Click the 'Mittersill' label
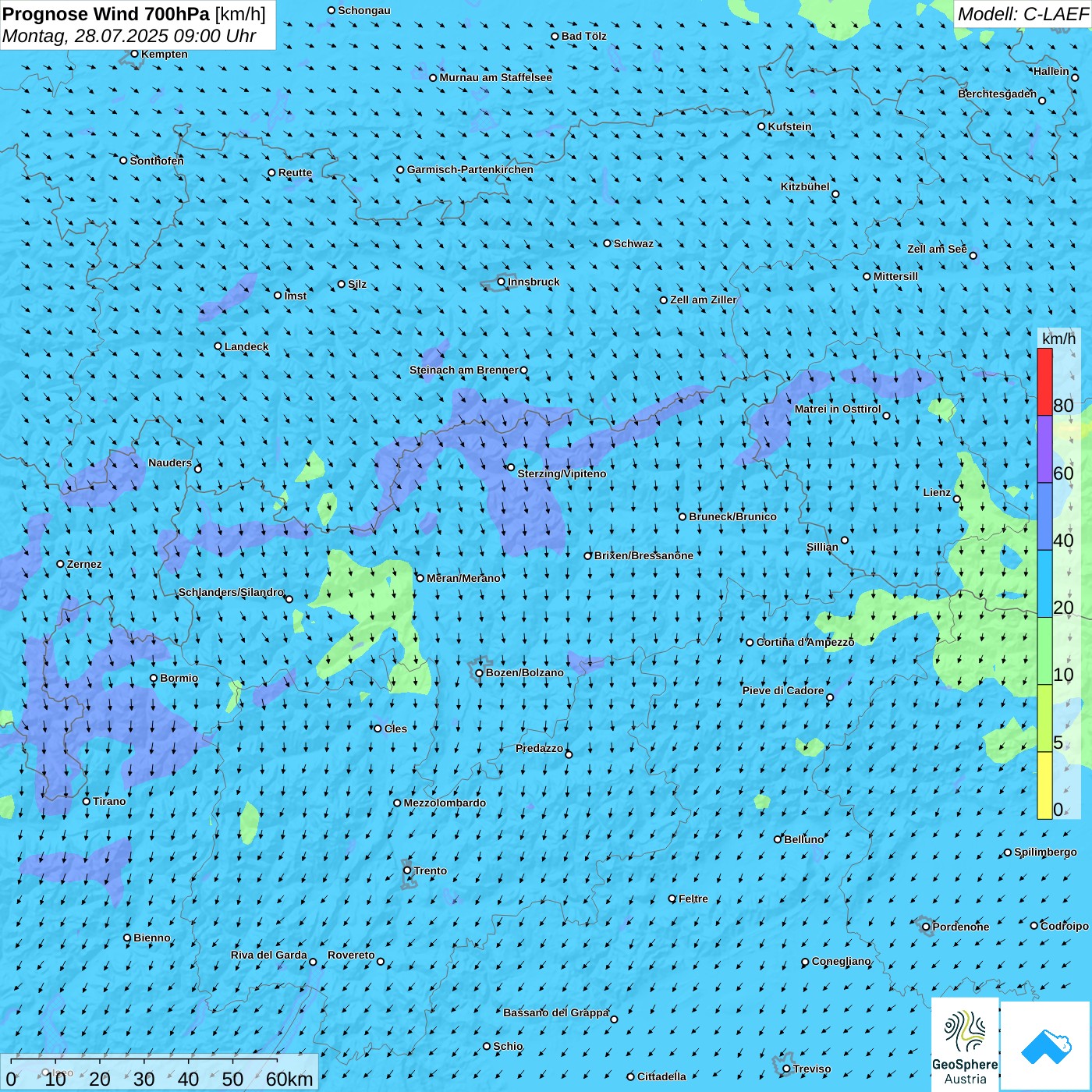This screenshot has height=1092, width=1092. click(x=895, y=276)
